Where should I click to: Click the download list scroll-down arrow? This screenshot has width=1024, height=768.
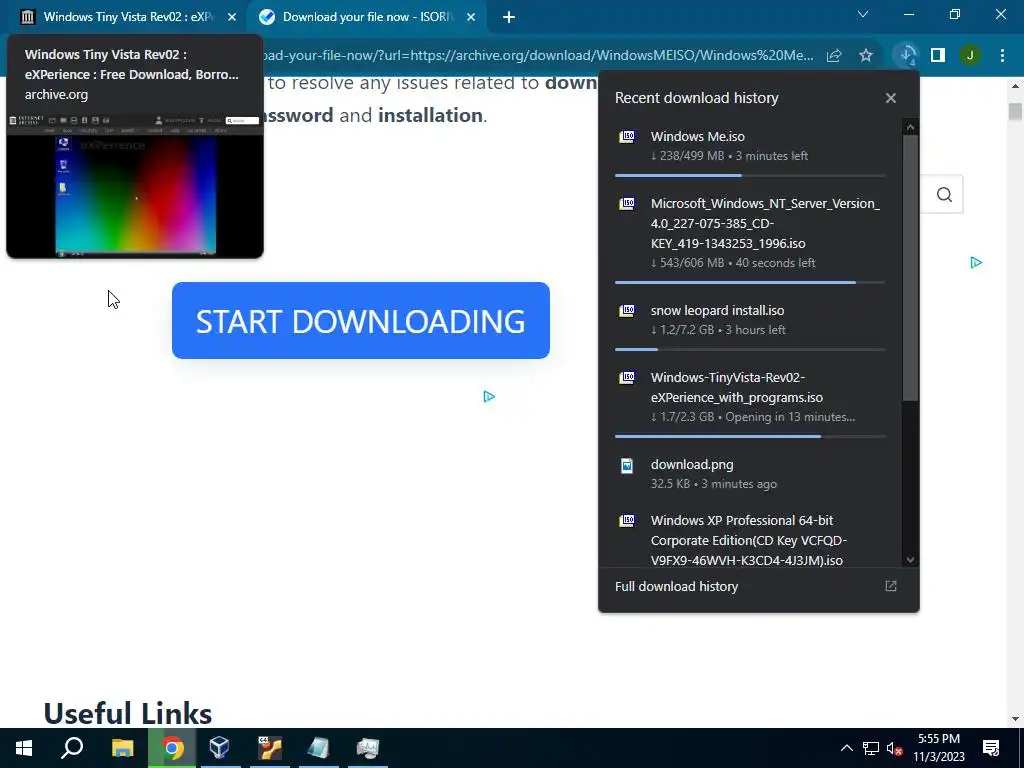tap(910, 560)
